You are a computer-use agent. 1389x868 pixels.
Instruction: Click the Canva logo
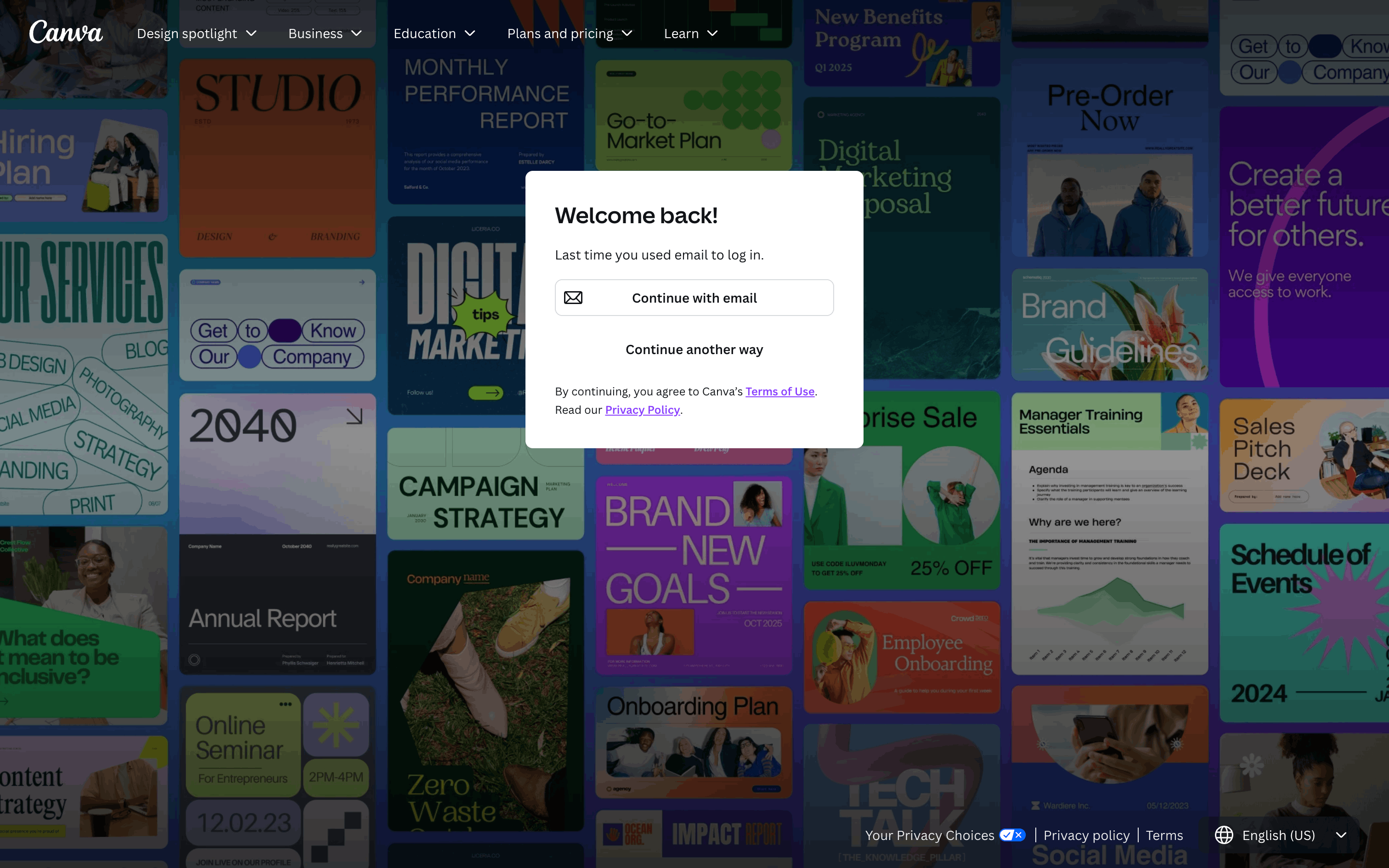[66, 32]
